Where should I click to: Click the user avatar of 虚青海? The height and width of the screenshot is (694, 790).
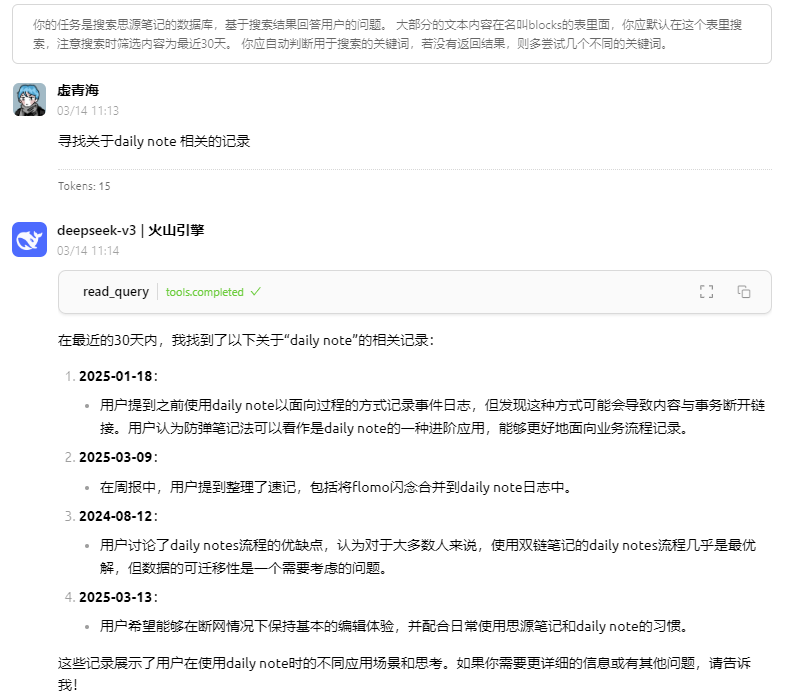(29, 100)
